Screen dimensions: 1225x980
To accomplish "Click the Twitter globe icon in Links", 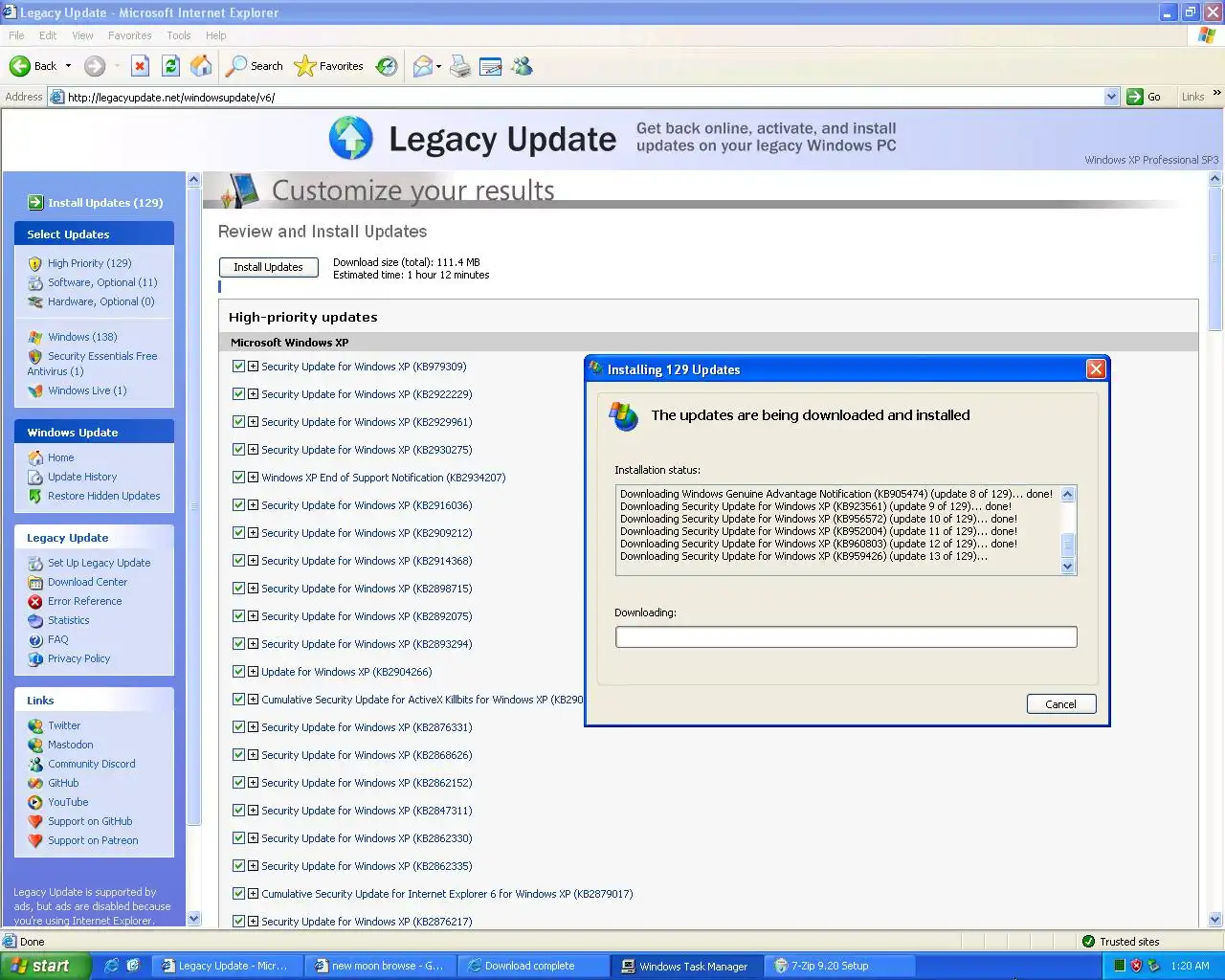I will [35, 725].
